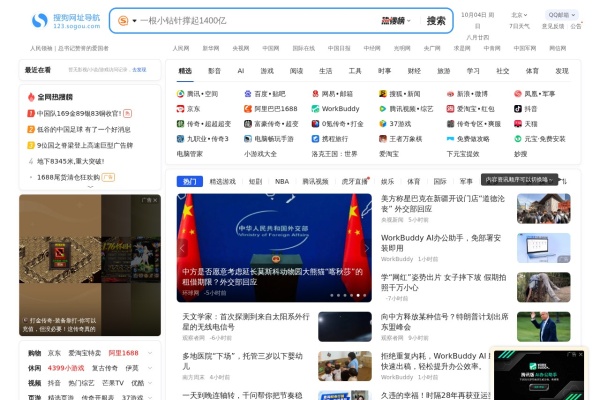
Task: Open the 新华网 link
Action: point(211,48)
